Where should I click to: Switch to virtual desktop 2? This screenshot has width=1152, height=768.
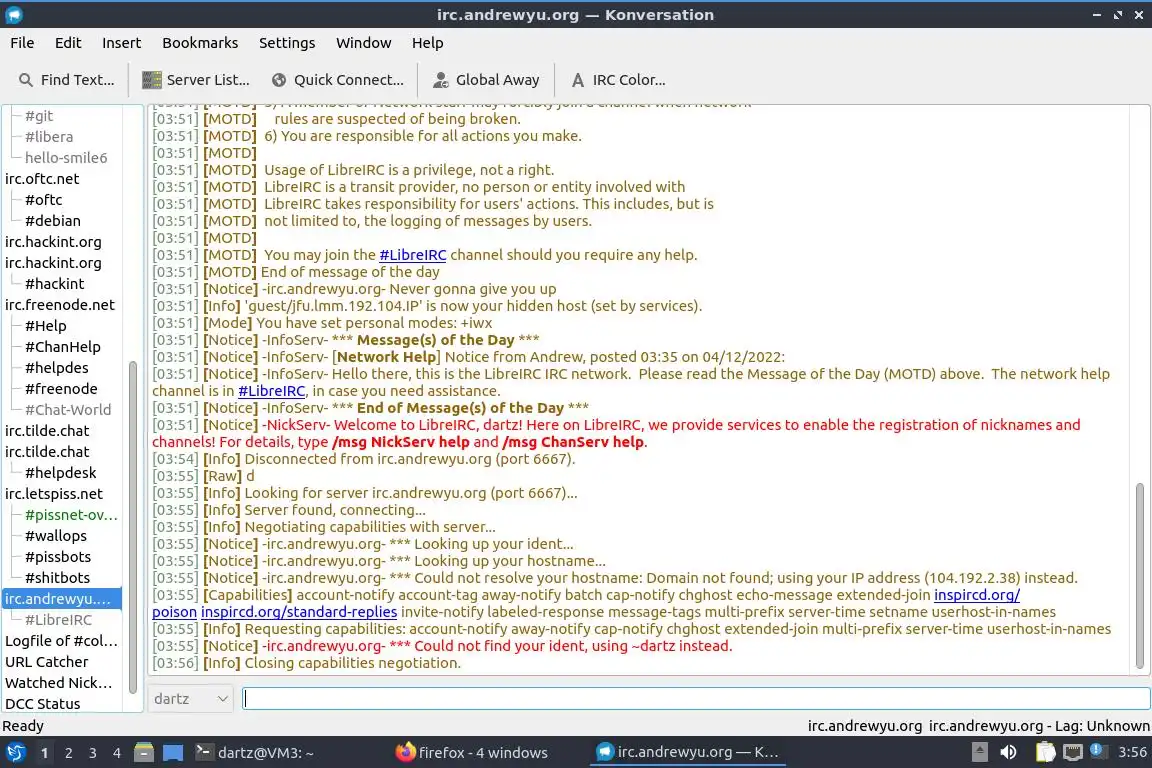pyautogui.click(x=68, y=753)
